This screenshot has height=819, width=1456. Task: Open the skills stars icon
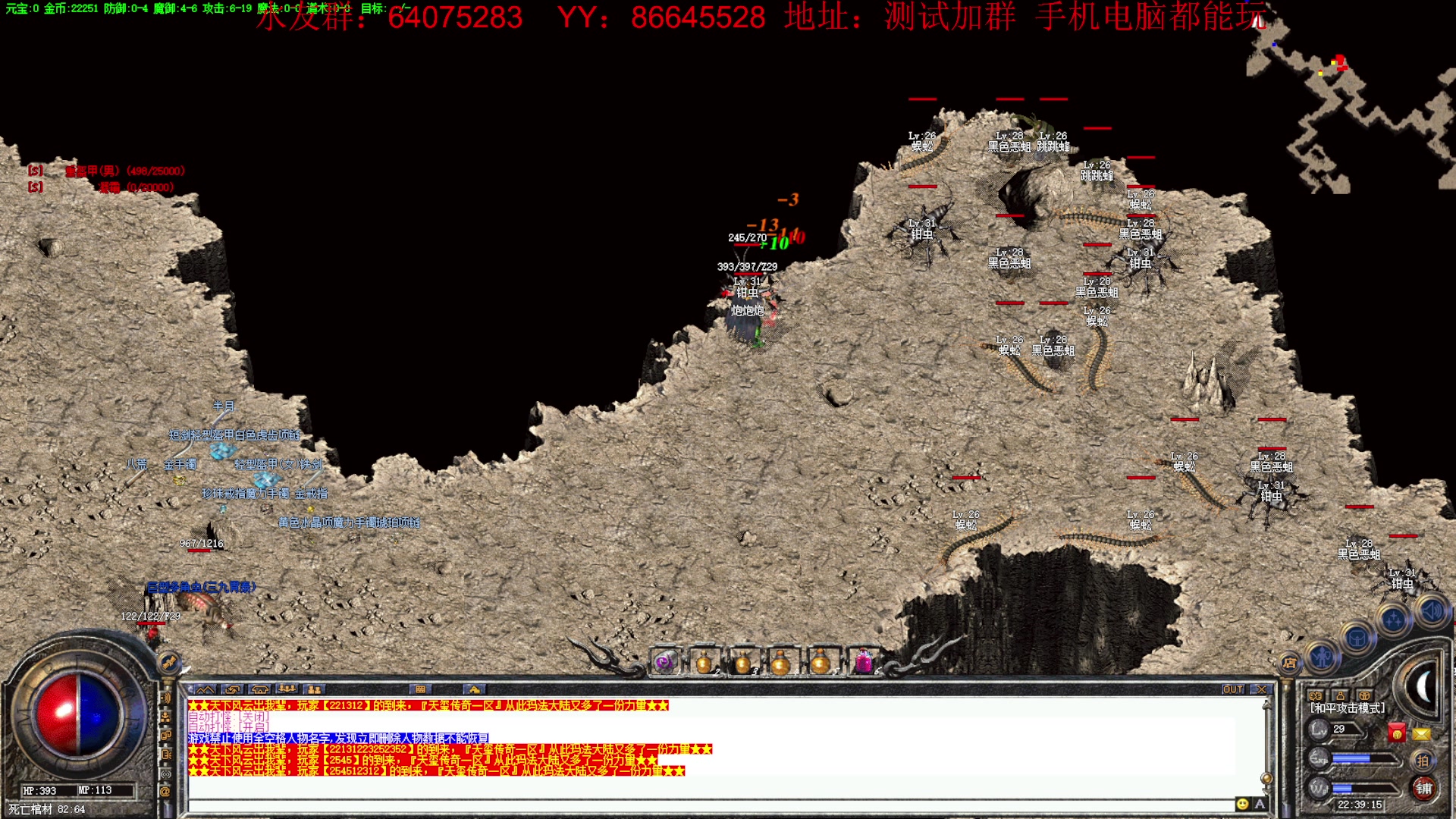pos(1394,620)
